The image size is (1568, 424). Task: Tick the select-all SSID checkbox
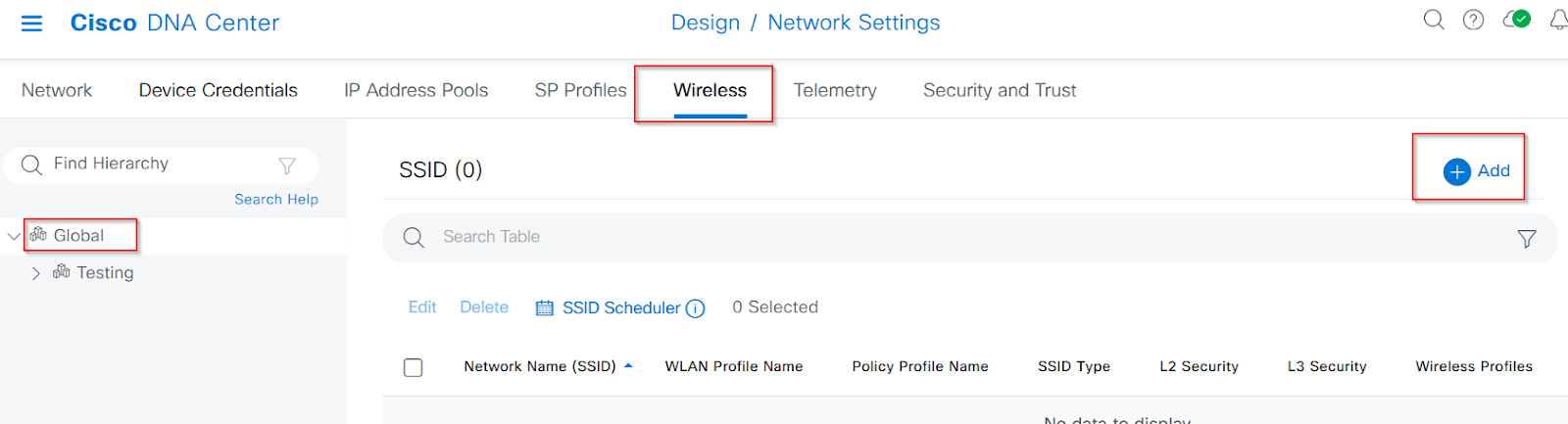[x=414, y=367]
